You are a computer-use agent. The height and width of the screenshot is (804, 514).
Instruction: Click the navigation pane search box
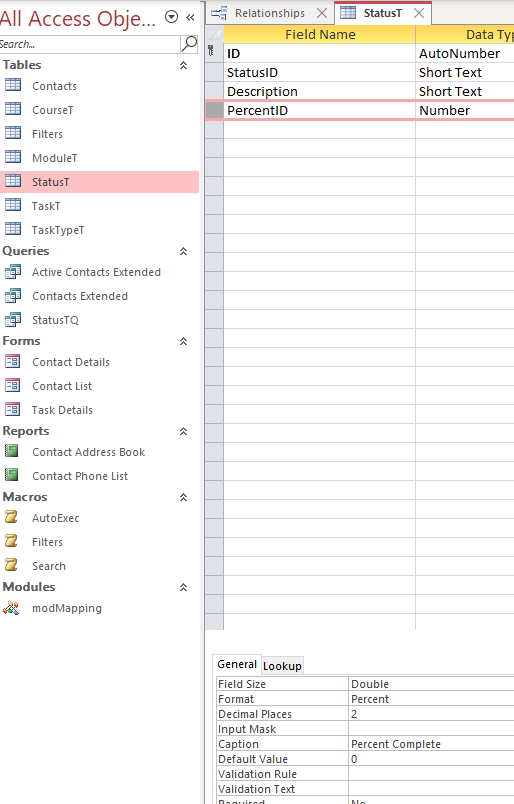point(90,44)
